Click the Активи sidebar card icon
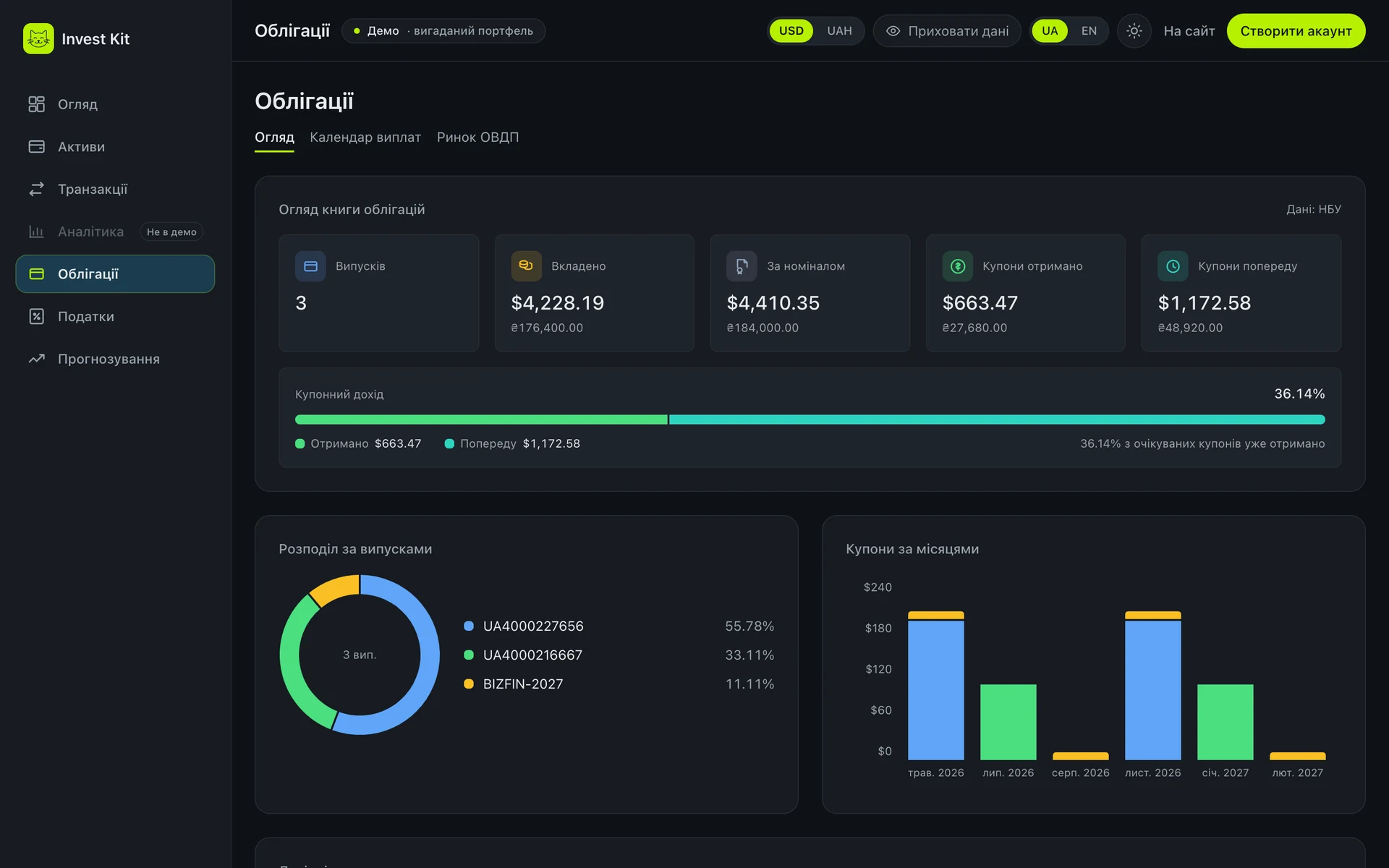Viewport: 1389px width, 868px height. (x=36, y=147)
